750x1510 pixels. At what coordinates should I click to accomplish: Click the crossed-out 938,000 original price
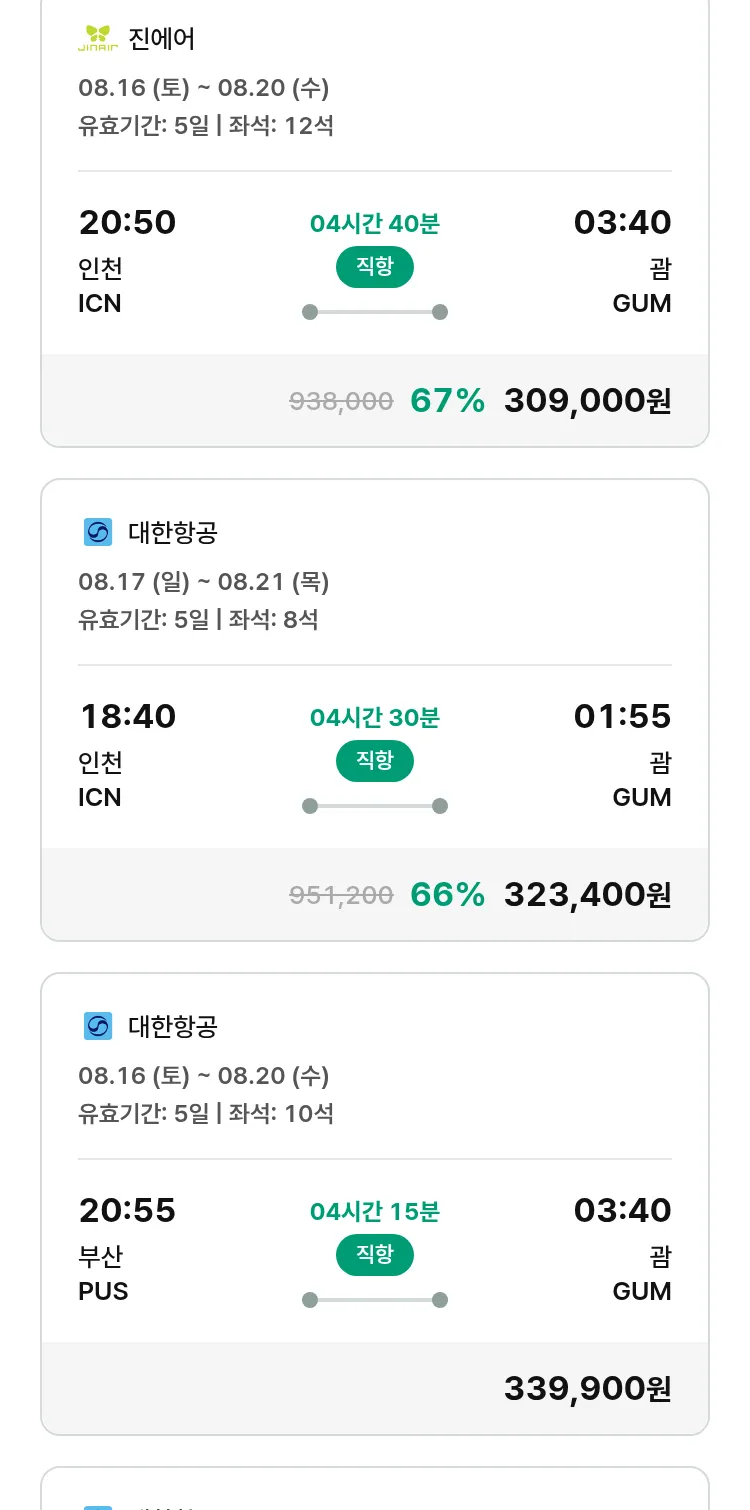[x=341, y=401]
